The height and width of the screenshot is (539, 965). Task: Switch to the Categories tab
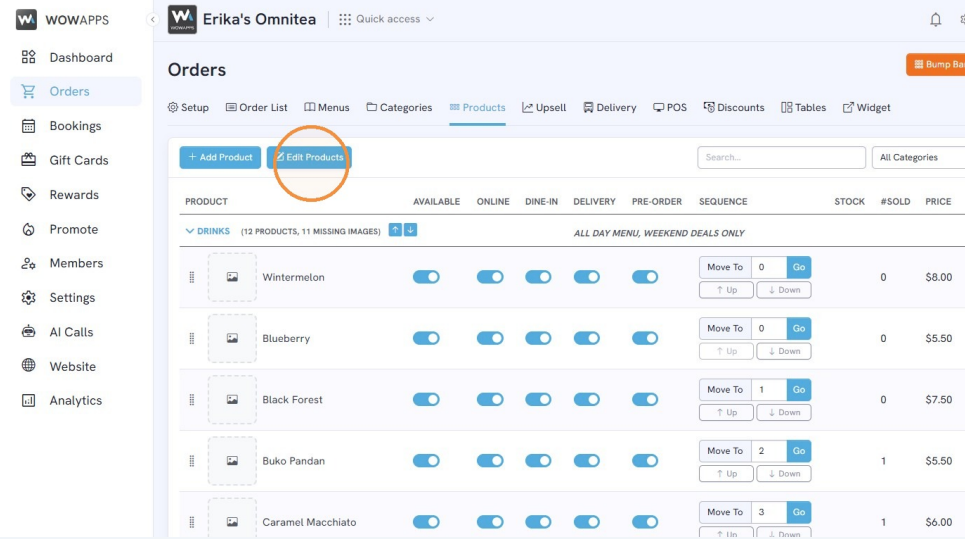399,107
